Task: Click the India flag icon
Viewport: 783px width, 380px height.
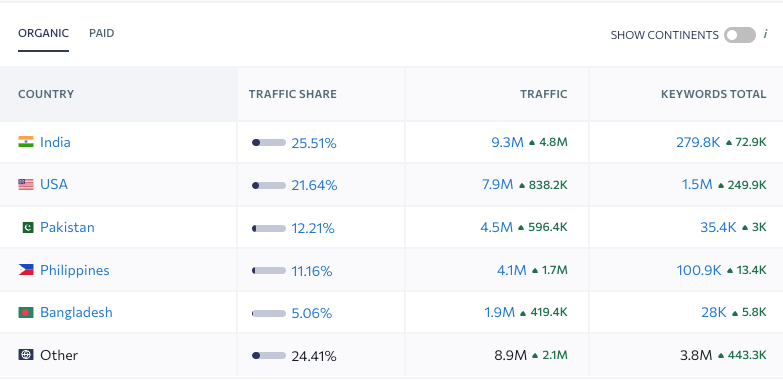Action: pos(26,142)
